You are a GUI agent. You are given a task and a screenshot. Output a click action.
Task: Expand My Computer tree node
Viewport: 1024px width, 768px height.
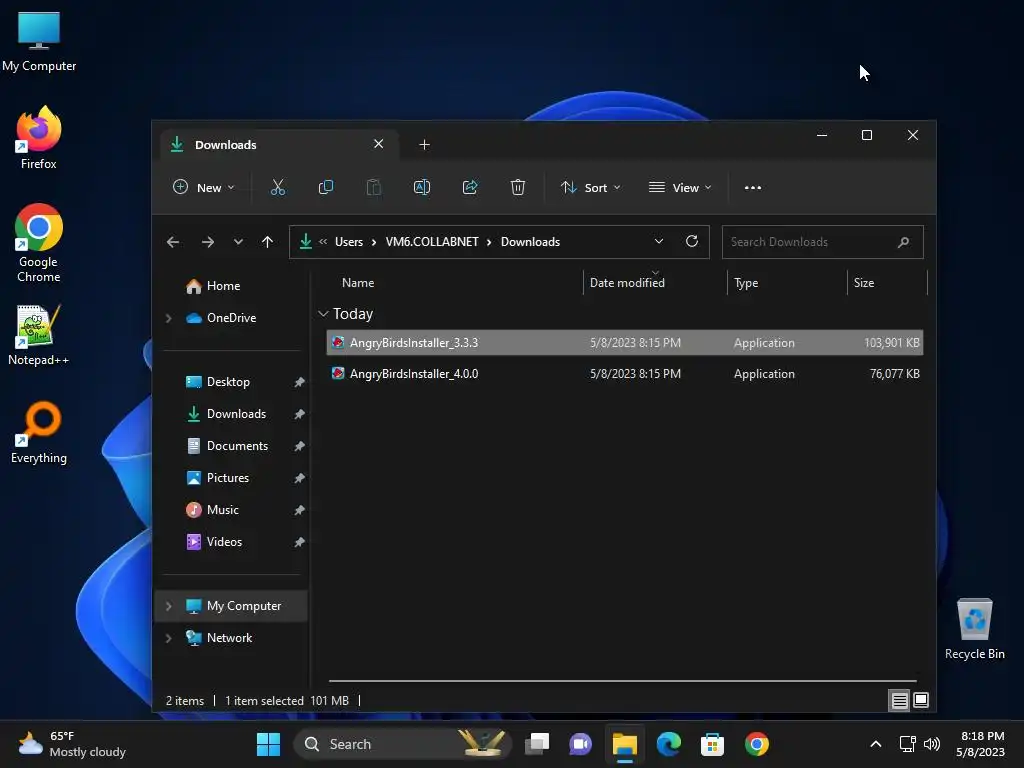pos(168,606)
